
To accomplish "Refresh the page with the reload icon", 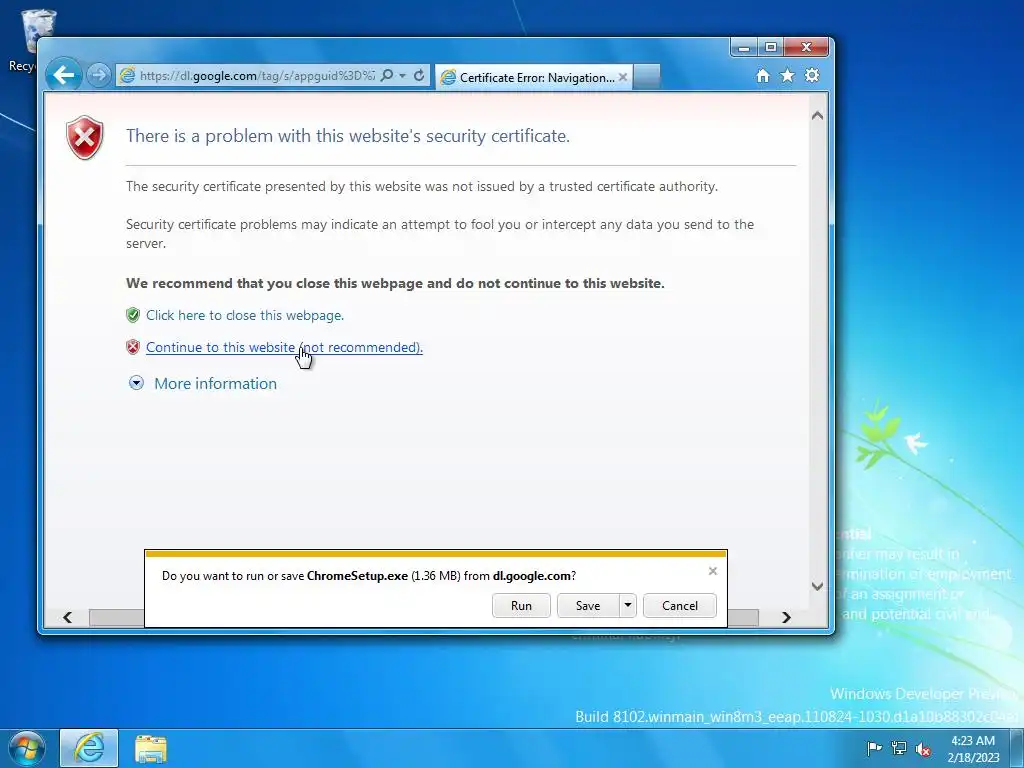I will point(419,76).
